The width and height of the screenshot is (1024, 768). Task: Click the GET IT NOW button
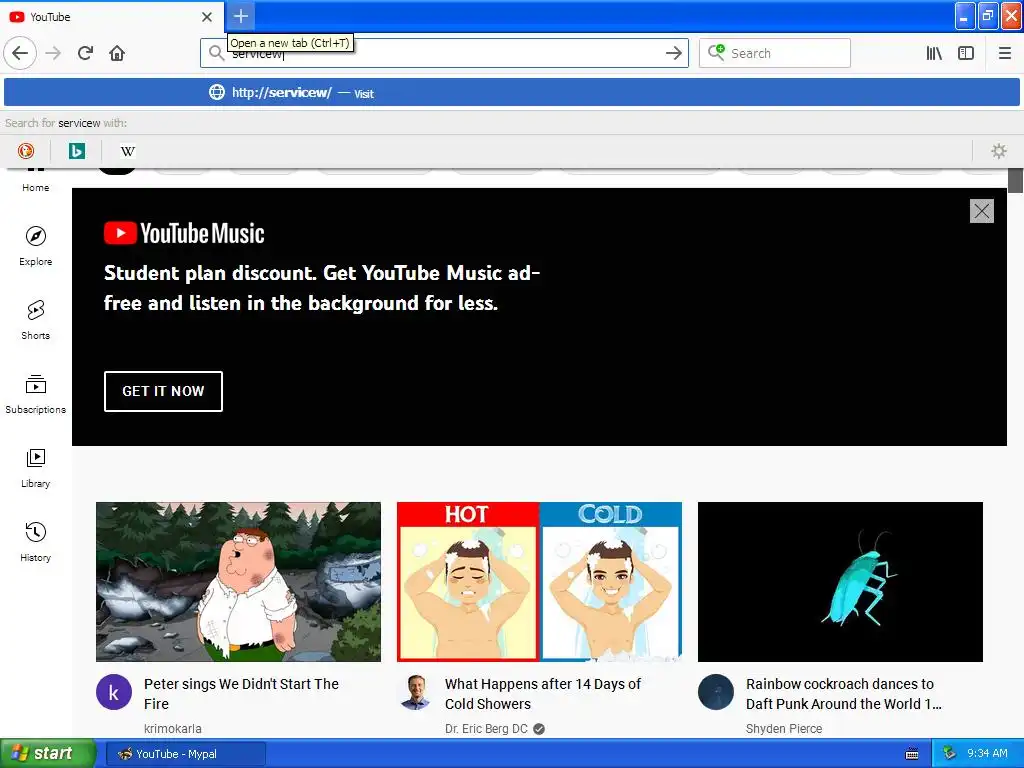[x=163, y=391]
